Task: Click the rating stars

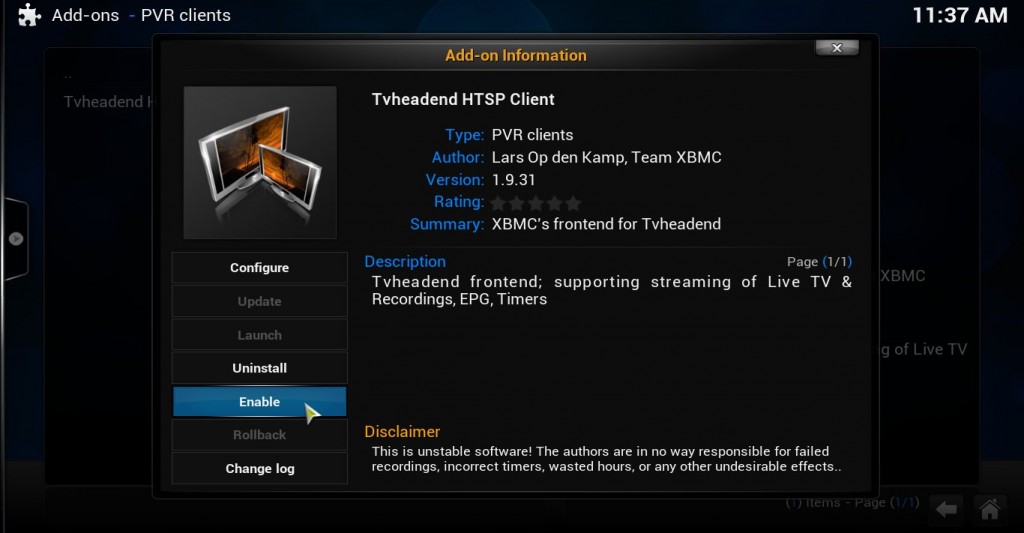Action: [x=536, y=203]
